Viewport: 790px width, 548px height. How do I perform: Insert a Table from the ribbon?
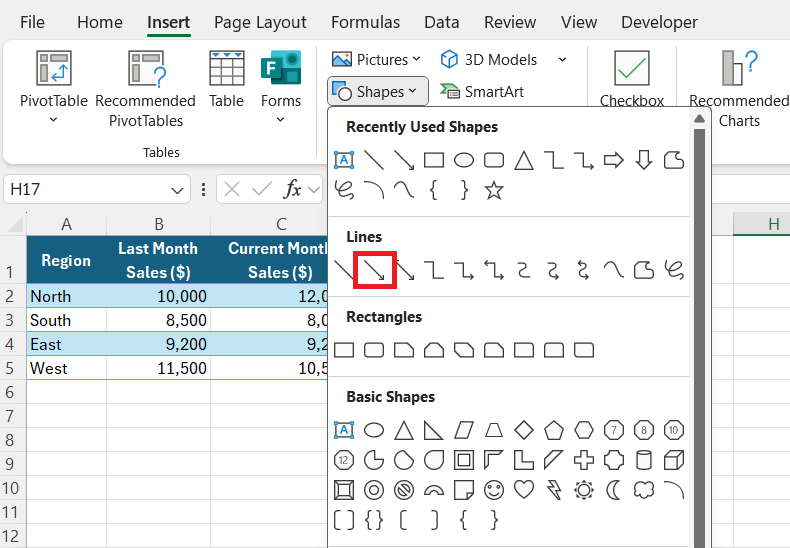[x=227, y=80]
